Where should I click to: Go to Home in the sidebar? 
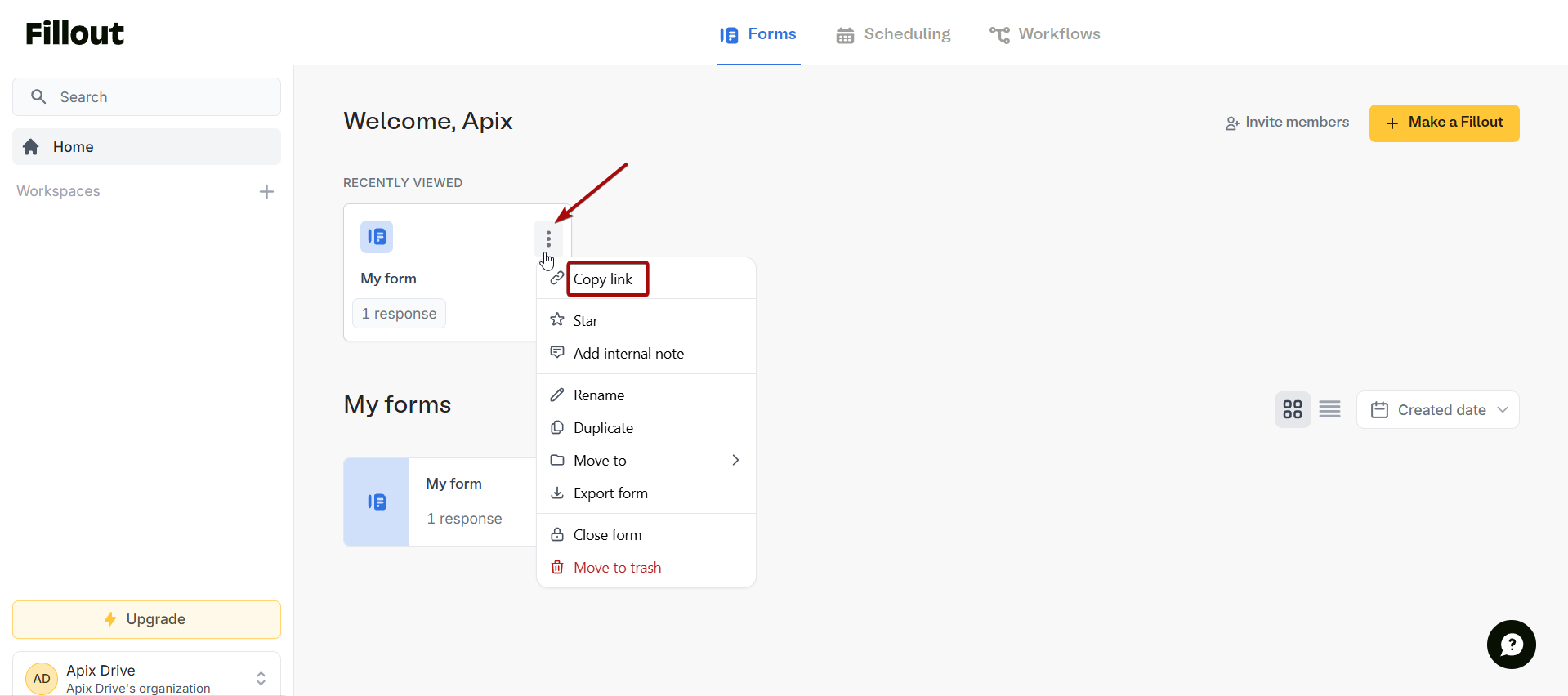[146, 147]
